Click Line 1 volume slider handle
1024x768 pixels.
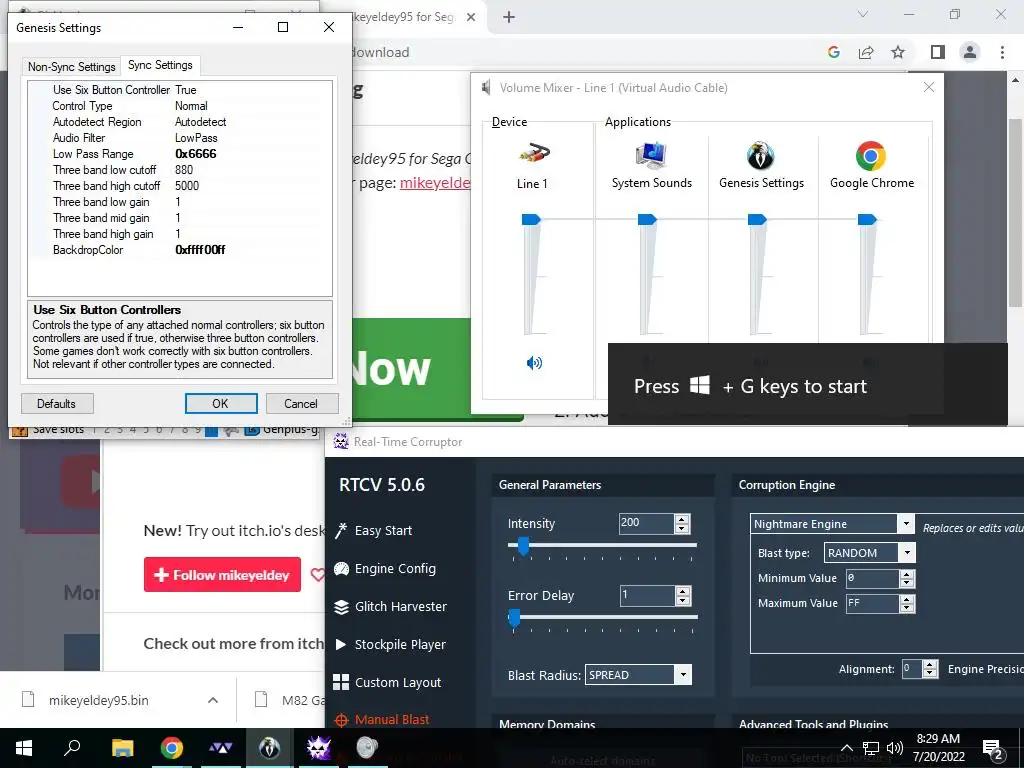click(532, 219)
